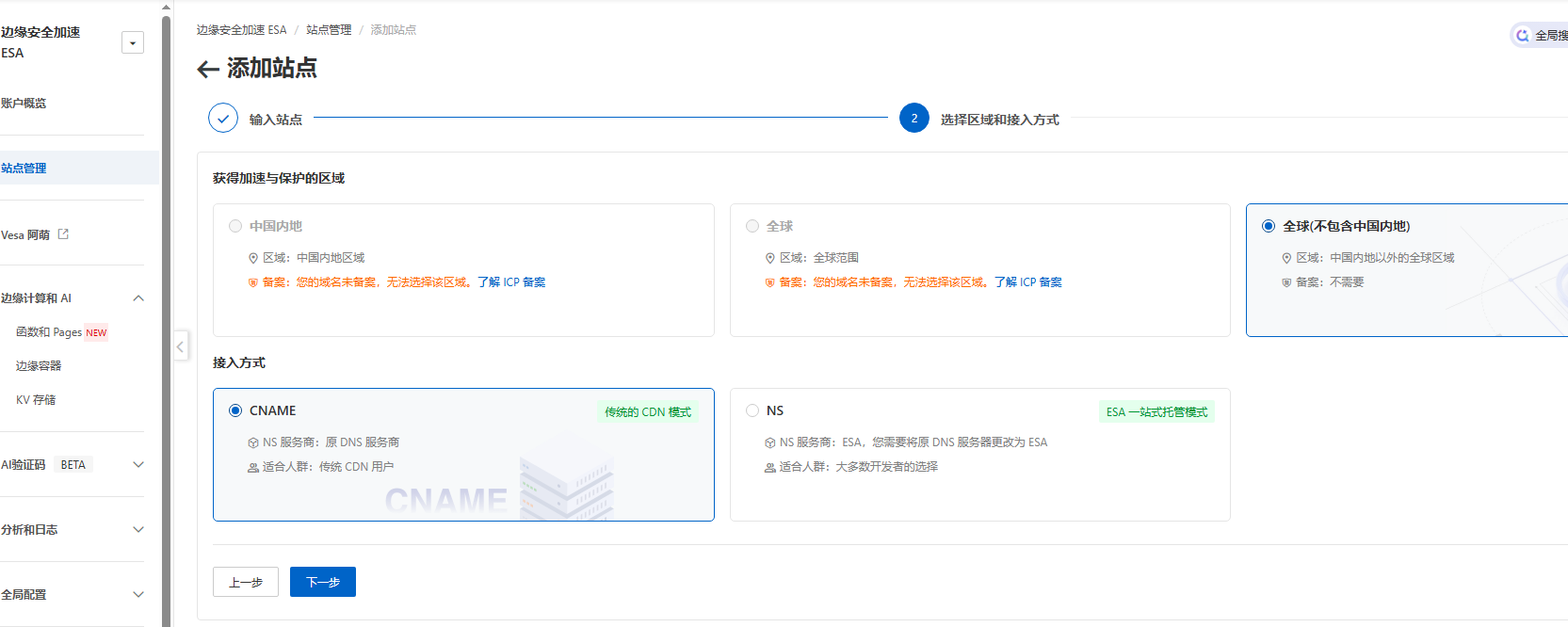Click the NEW badge beside 函数和 Pages
The image size is (1568, 627).
pyautogui.click(x=96, y=333)
